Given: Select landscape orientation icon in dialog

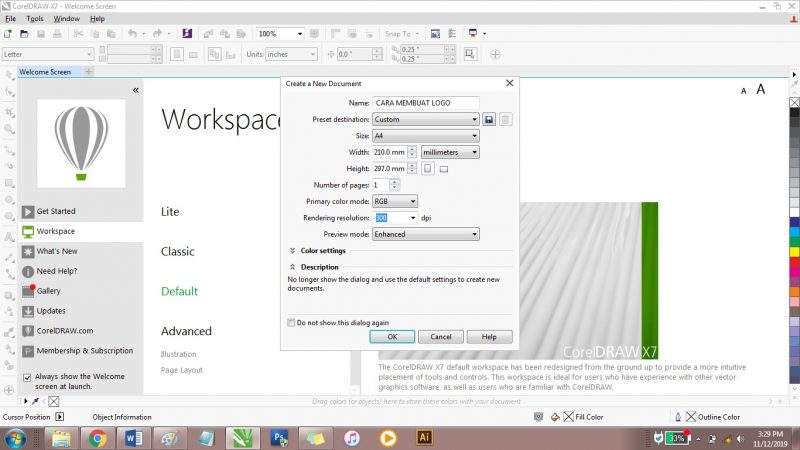Looking at the screenshot, I should tap(444, 169).
